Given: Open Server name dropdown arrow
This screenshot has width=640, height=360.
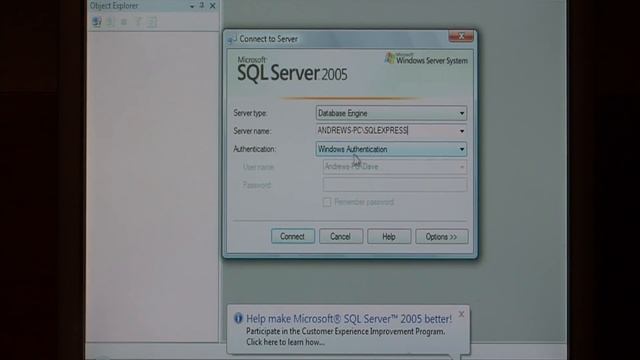Looking at the screenshot, I should coord(462,131).
